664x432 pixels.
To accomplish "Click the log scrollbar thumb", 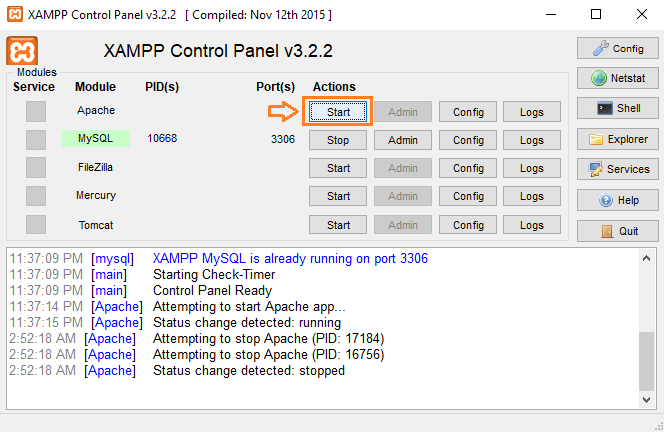I will point(646,361).
